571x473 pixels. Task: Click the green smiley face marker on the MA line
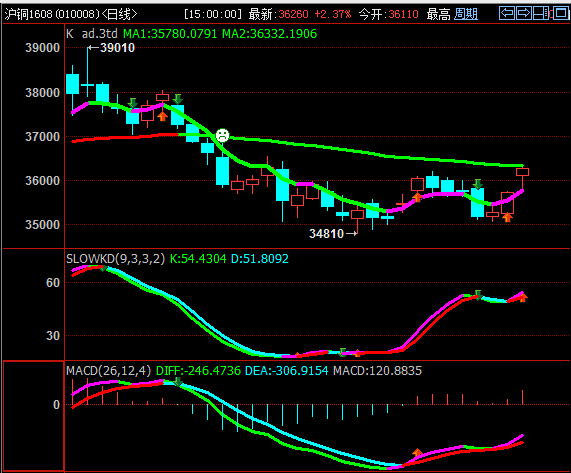[x=223, y=135]
